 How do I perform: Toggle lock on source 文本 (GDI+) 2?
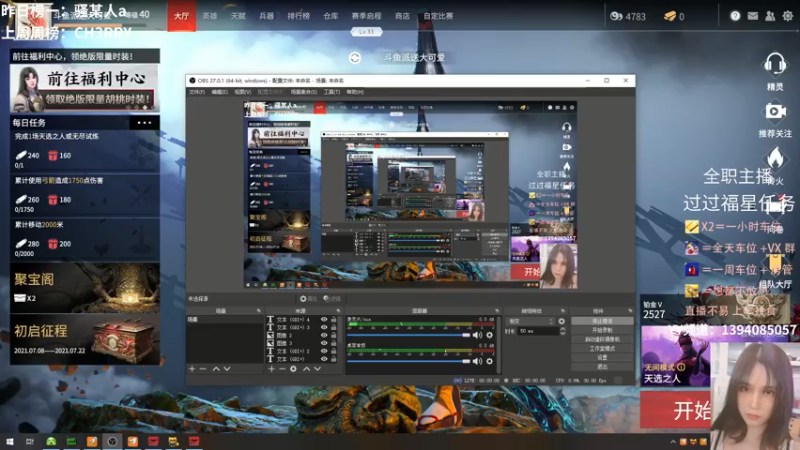(x=334, y=351)
